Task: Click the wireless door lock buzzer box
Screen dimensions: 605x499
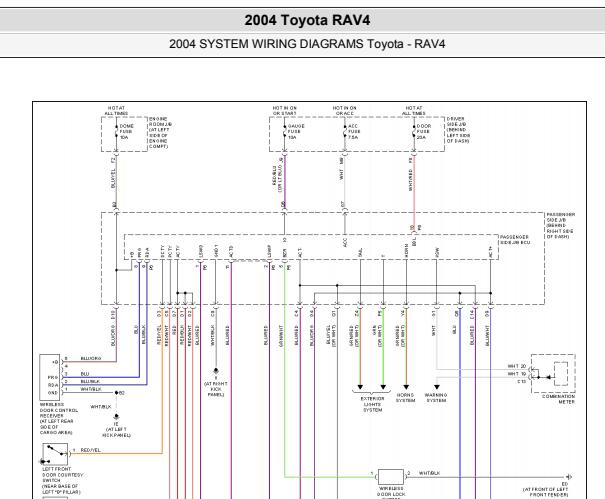Action: coord(391,477)
